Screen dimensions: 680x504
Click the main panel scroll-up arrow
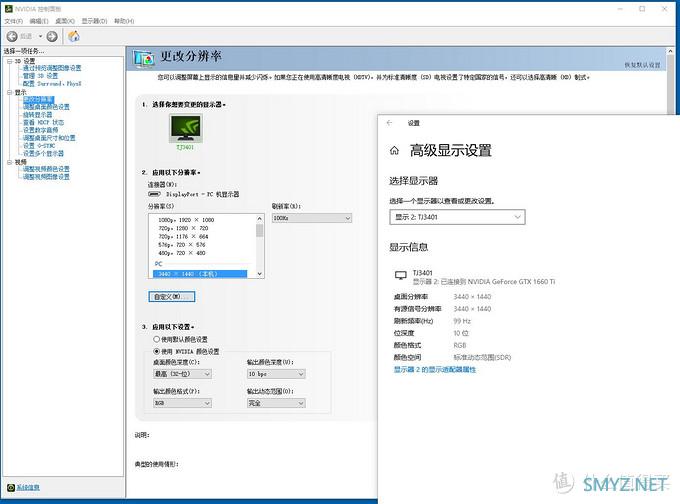[670, 52]
